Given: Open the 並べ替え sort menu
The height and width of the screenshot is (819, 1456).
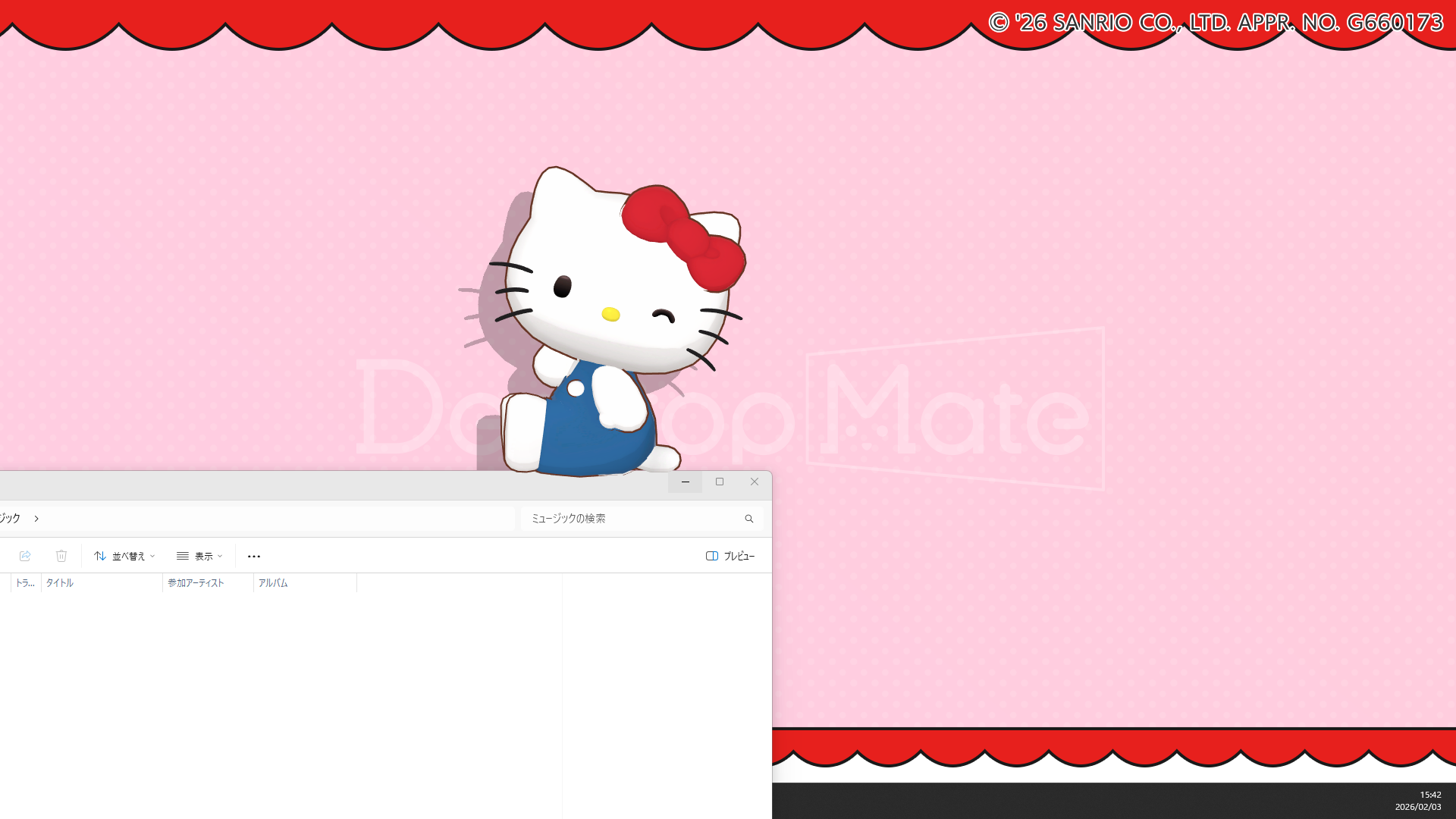Looking at the screenshot, I should 129,556.
